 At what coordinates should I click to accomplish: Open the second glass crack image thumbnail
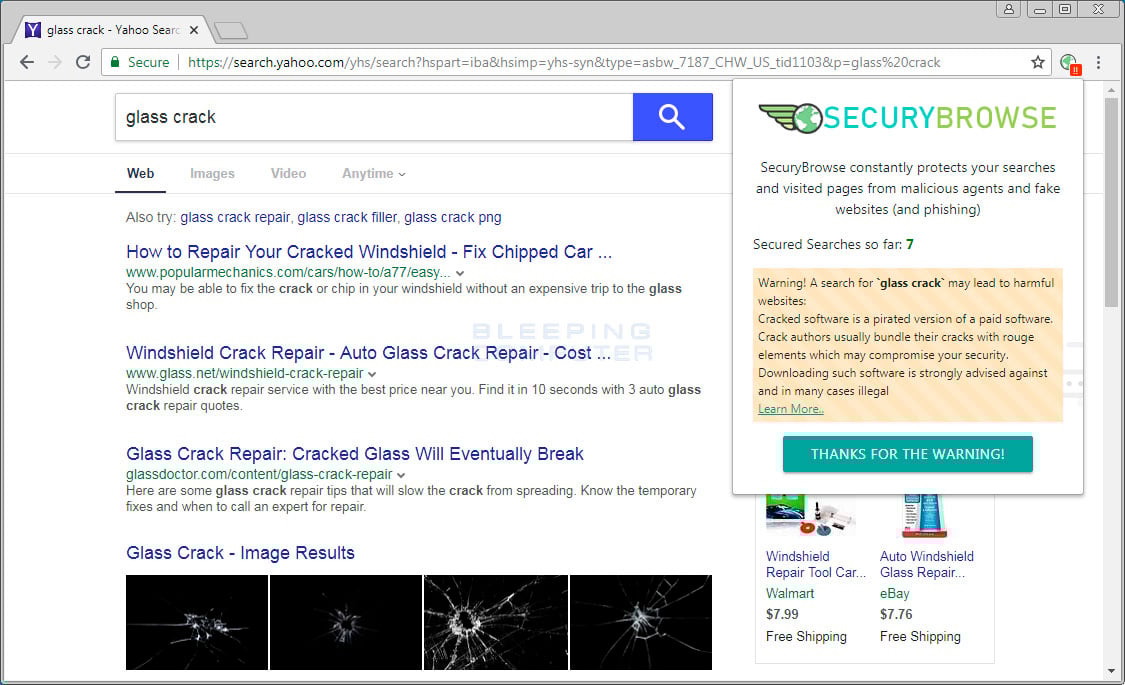pyautogui.click(x=346, y=622)
